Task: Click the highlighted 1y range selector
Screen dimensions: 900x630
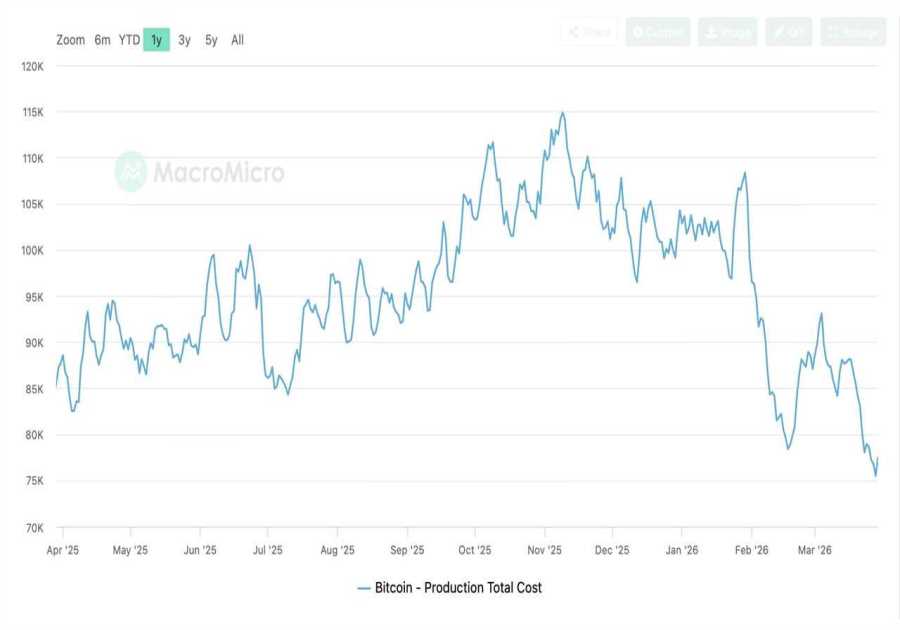Action: click(156, 40)
